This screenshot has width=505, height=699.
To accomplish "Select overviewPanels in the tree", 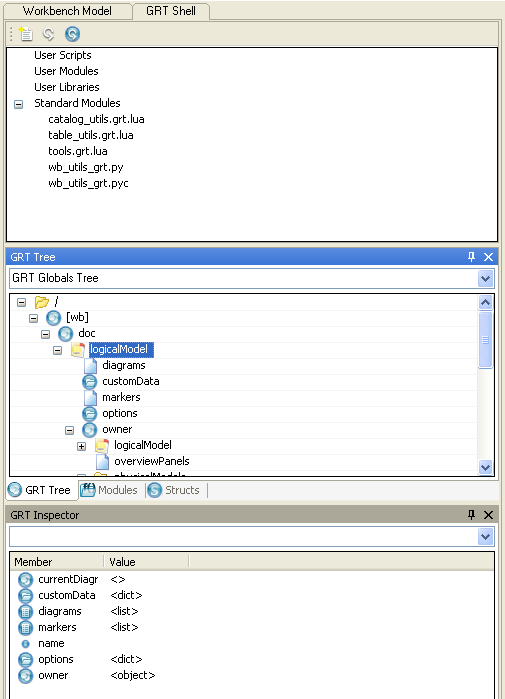I will pyautogui.click(x=152, y=461).
